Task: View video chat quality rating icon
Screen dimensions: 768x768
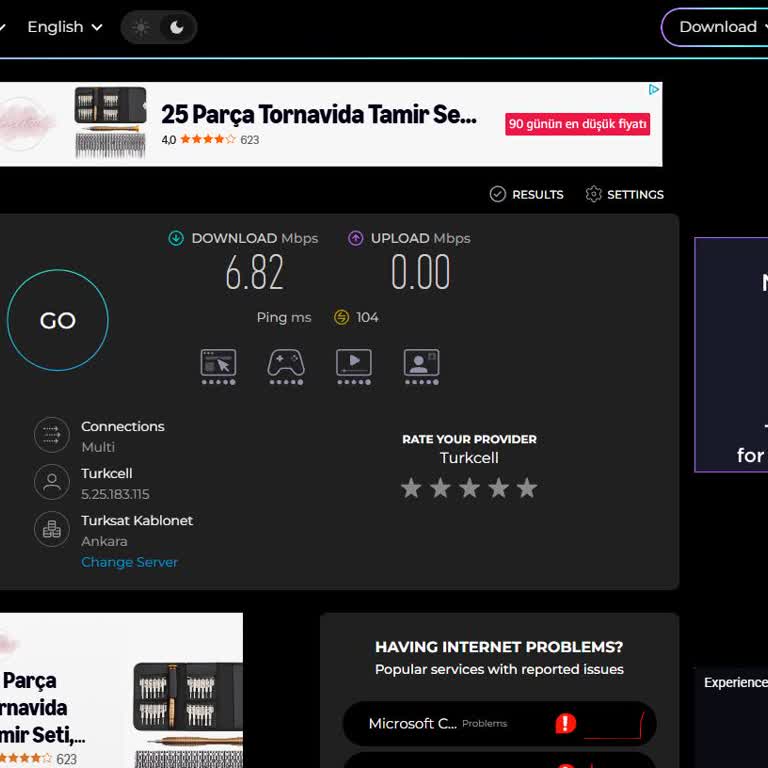Action: [421, 367]
